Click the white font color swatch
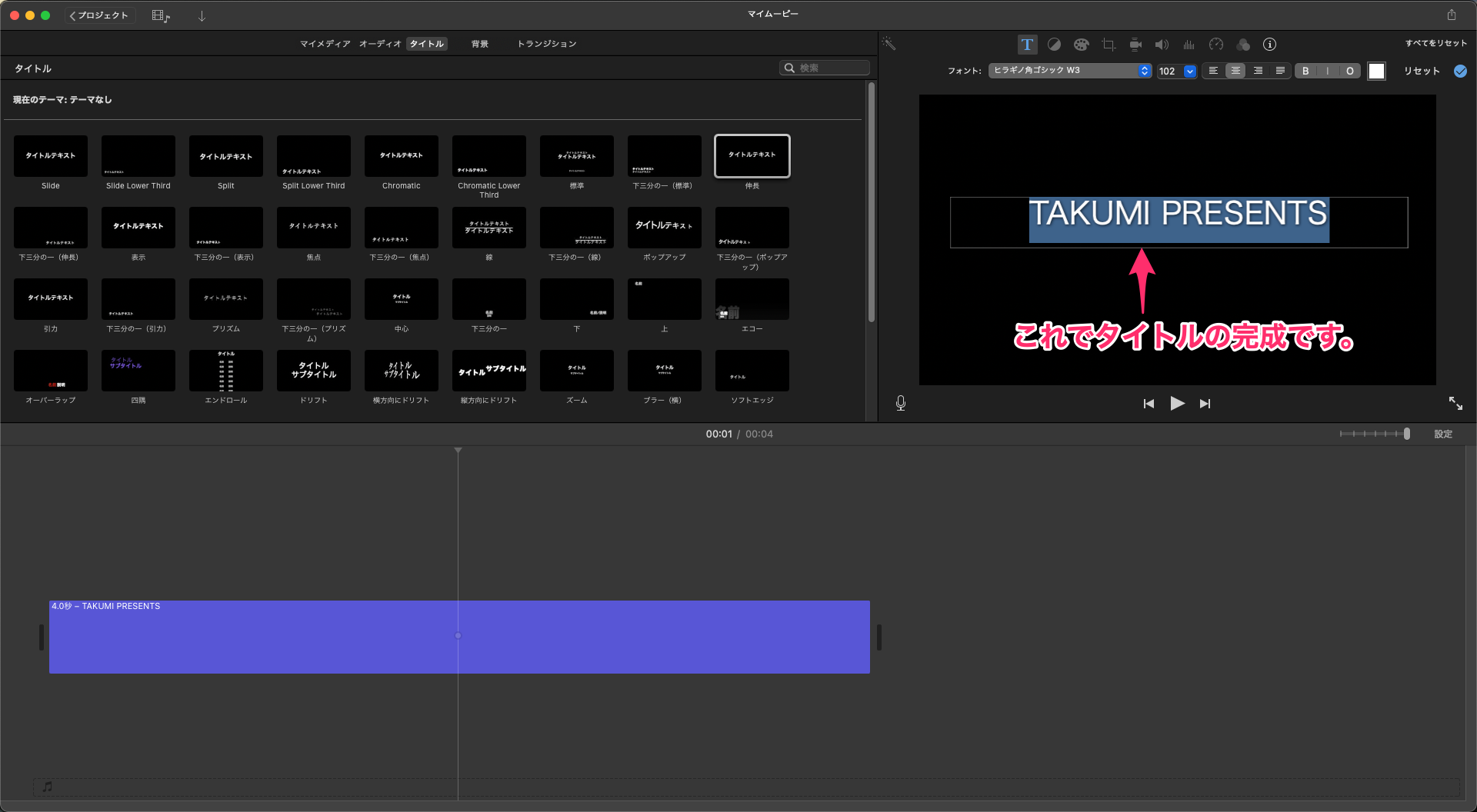 tap(1376, 71)
